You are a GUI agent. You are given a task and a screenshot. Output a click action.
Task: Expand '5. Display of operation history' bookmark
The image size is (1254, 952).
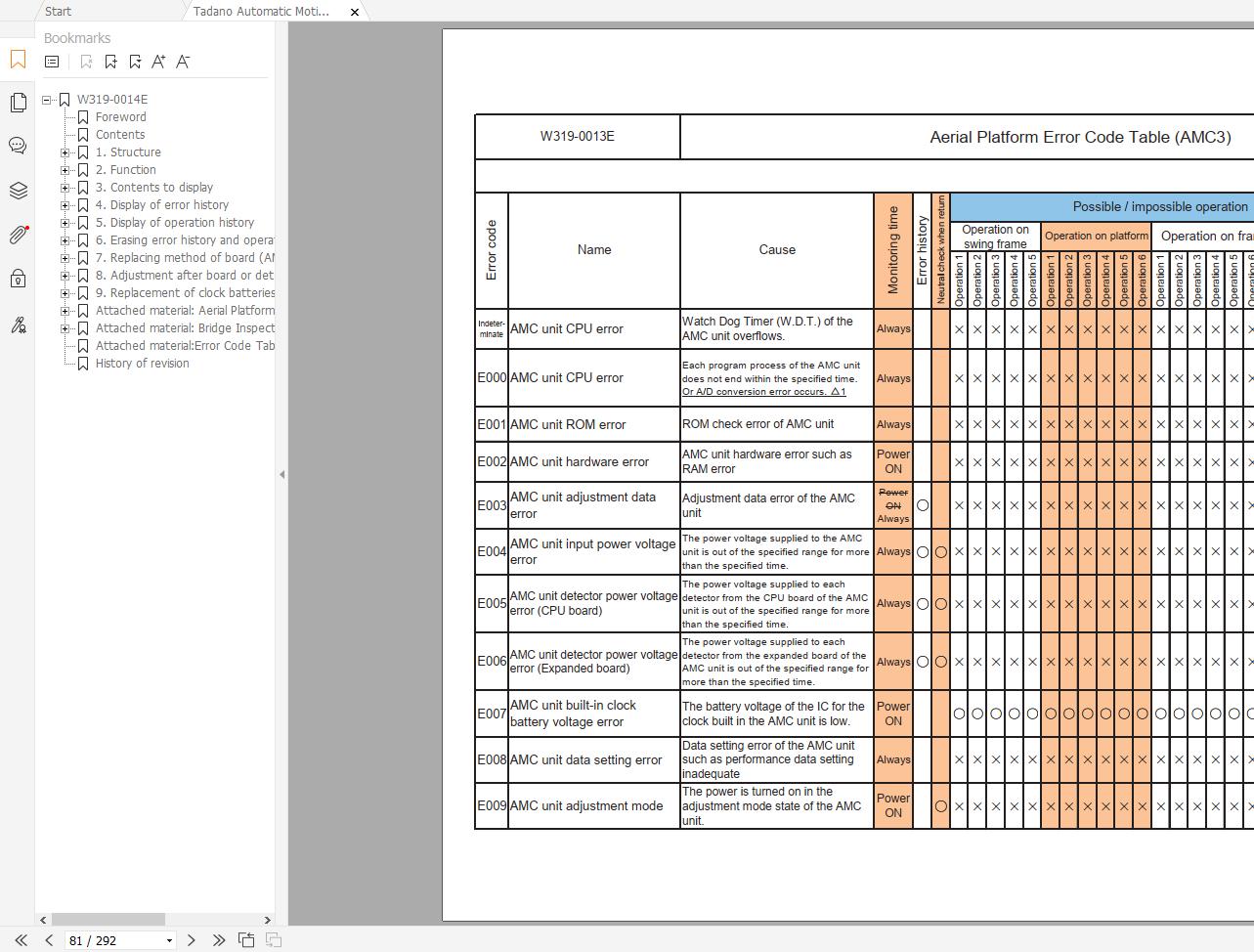click(65, 223)
